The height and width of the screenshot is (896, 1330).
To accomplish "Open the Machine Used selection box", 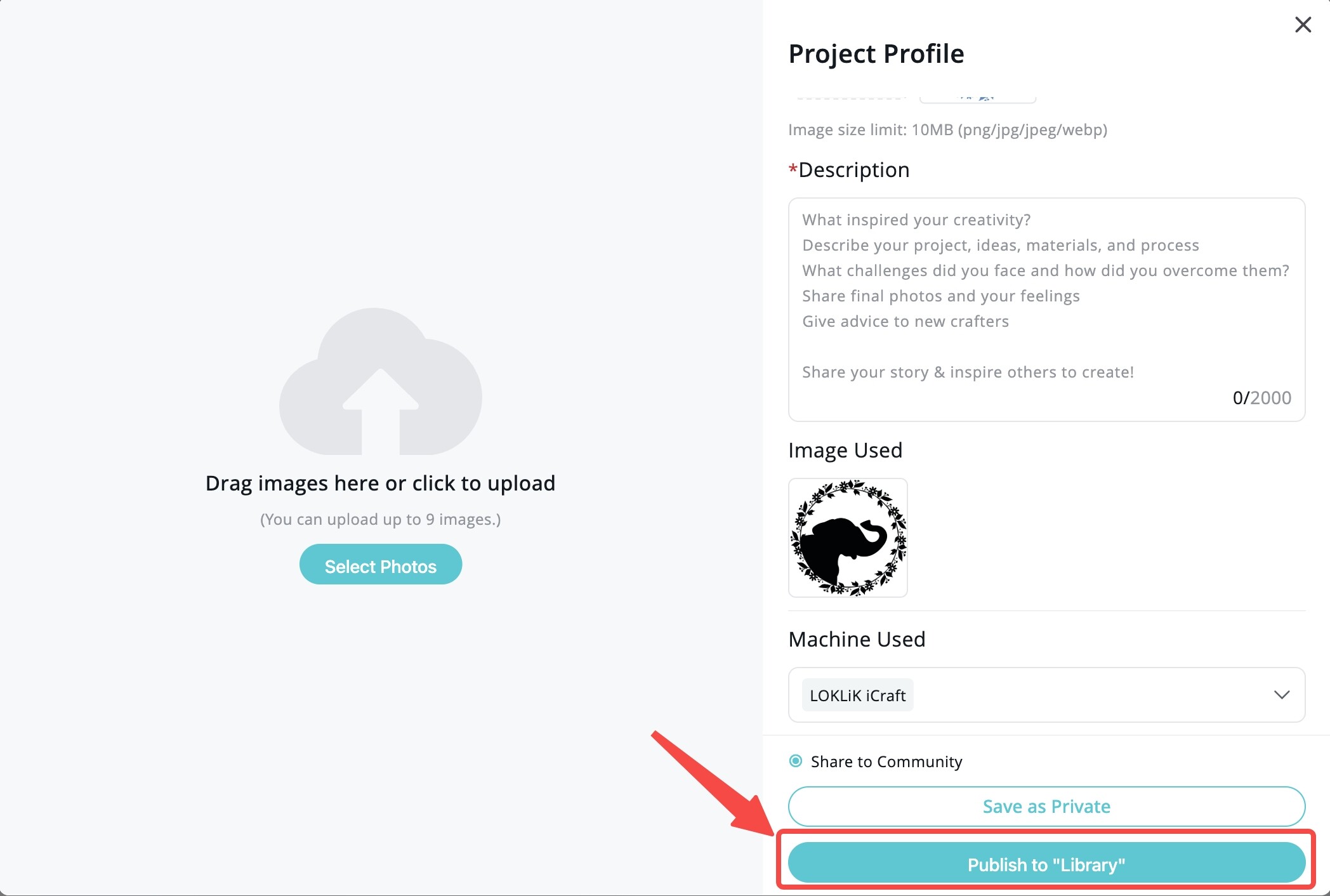I will (1046, 695).
